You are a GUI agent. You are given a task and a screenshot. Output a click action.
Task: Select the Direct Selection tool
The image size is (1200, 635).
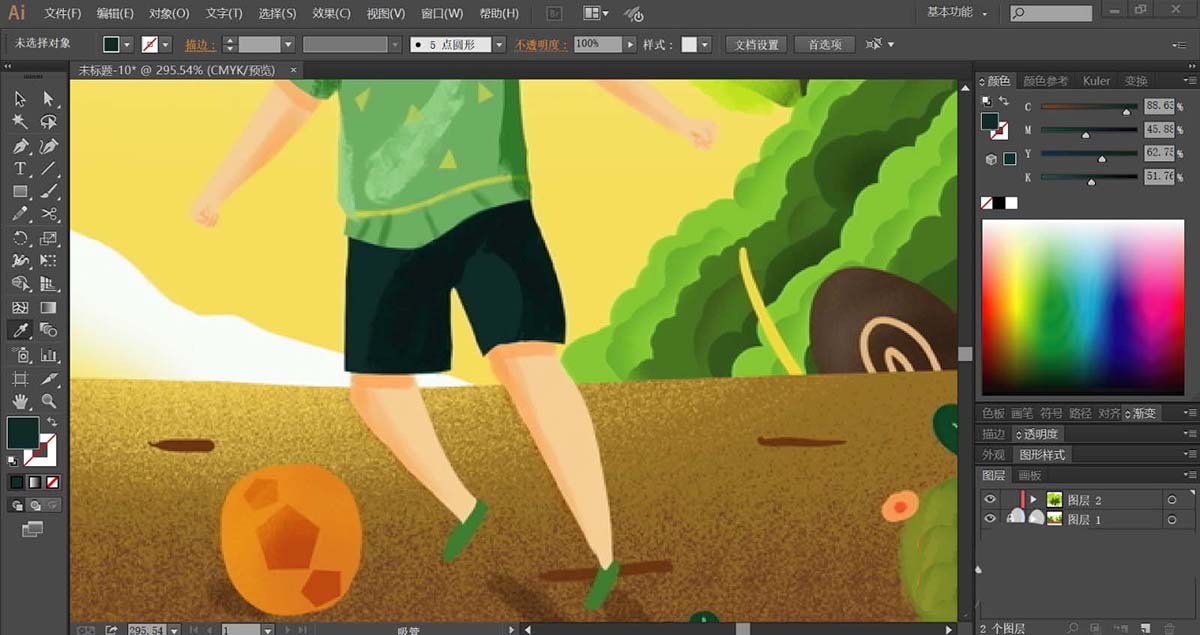click(48, 99)
